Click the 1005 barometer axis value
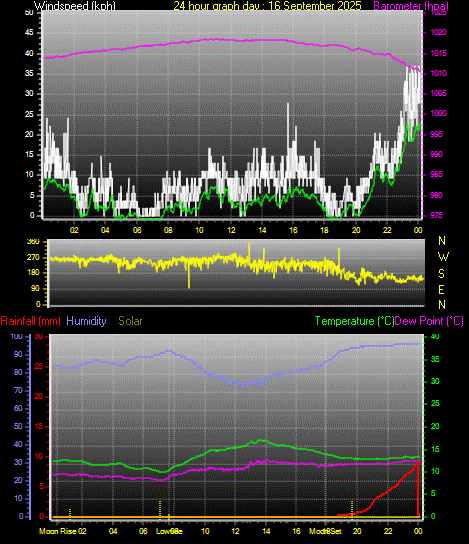The image size is (469, 544). pyautogui.click(x=438, y=94)
